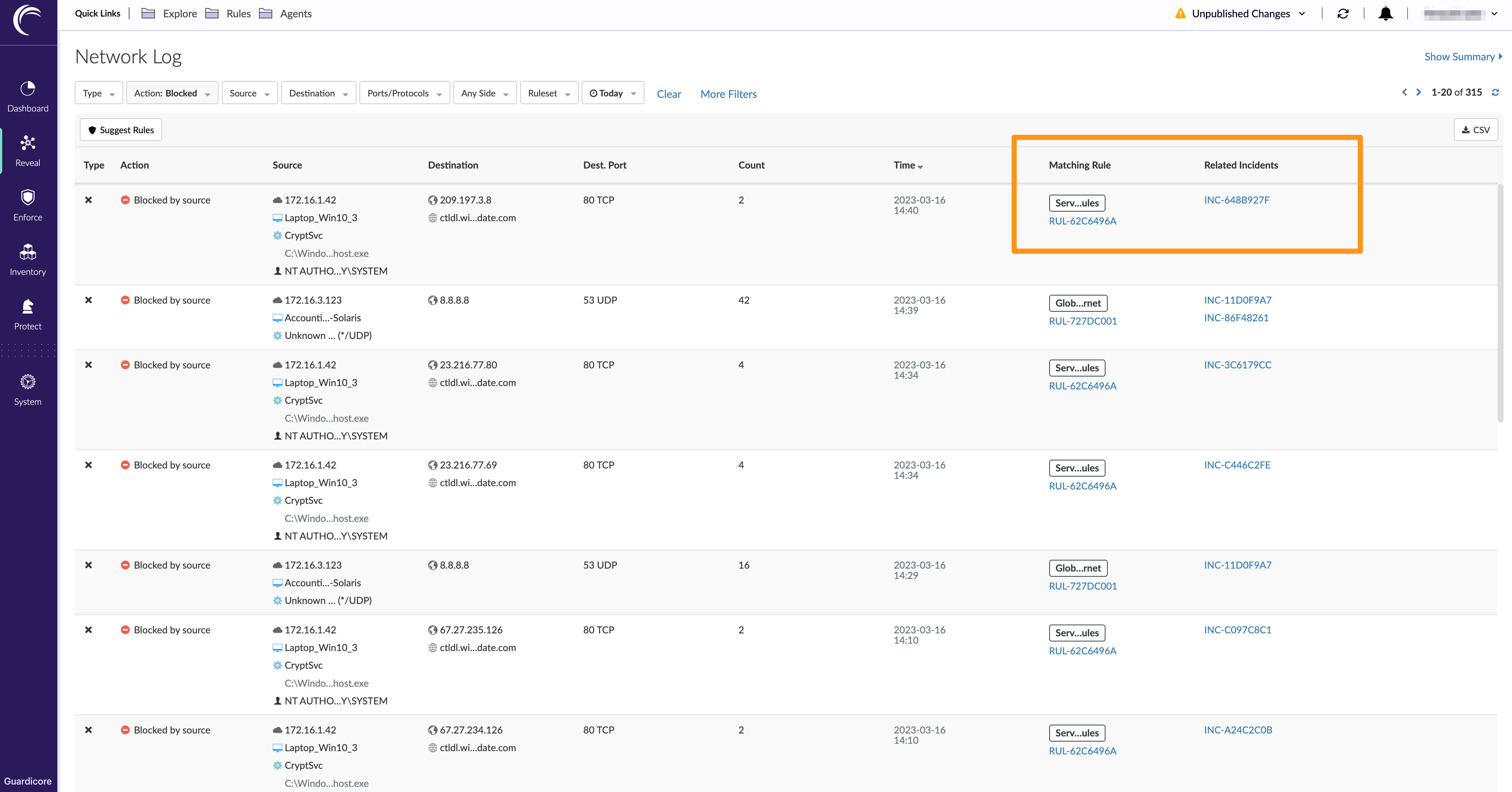Click the vertical scrollbar of the log table

(1500, 303)
